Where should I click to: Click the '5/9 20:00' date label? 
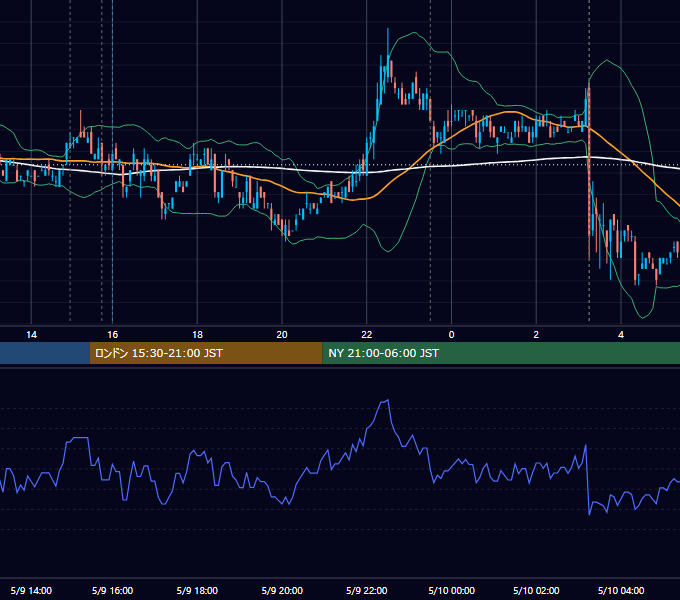[x=282, y=590]
